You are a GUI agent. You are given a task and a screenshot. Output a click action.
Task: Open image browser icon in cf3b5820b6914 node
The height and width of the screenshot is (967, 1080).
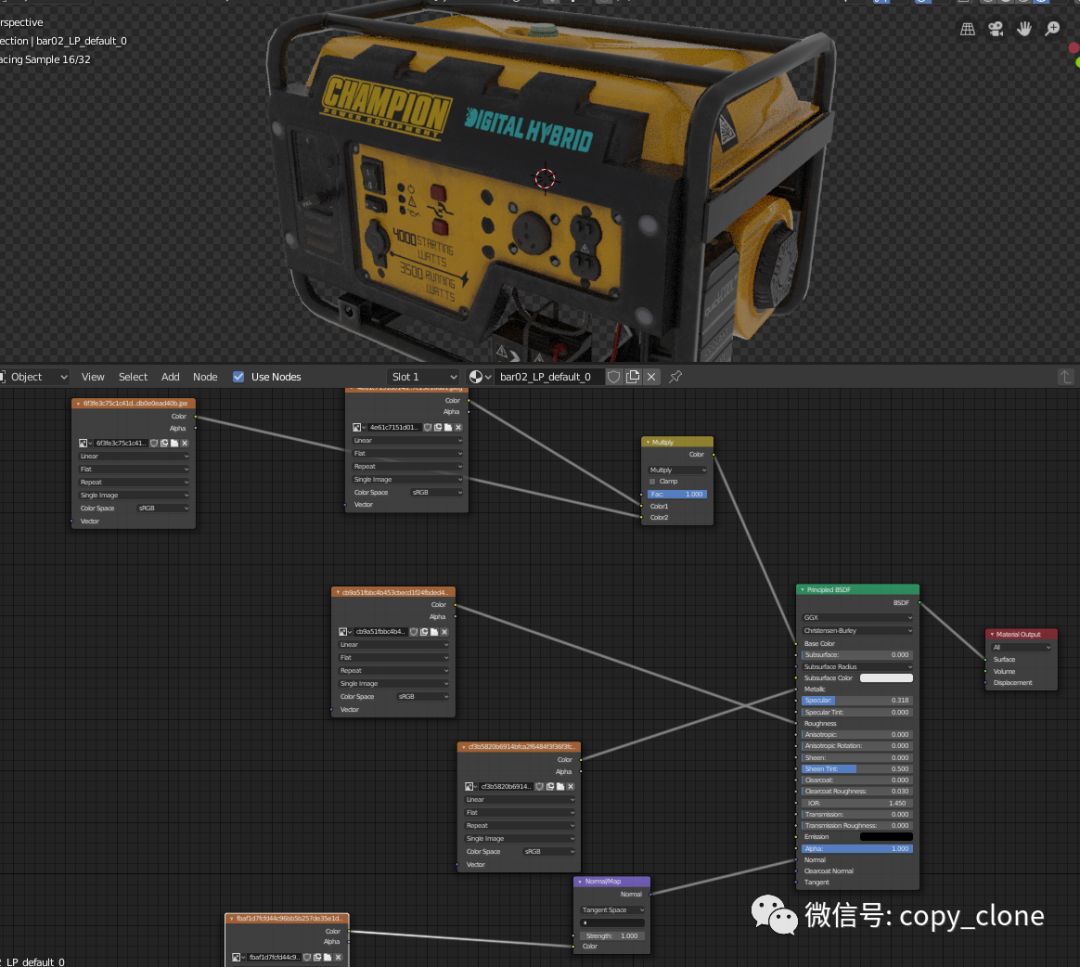point(470,786)
